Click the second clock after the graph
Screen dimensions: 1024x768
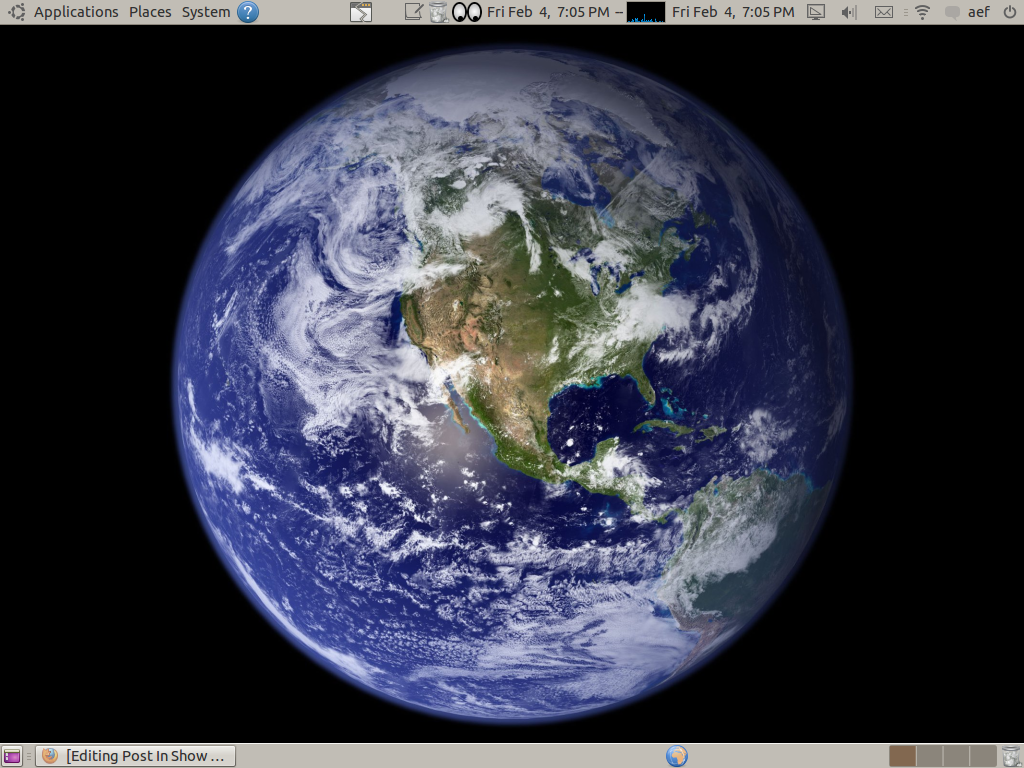[733, 12]
